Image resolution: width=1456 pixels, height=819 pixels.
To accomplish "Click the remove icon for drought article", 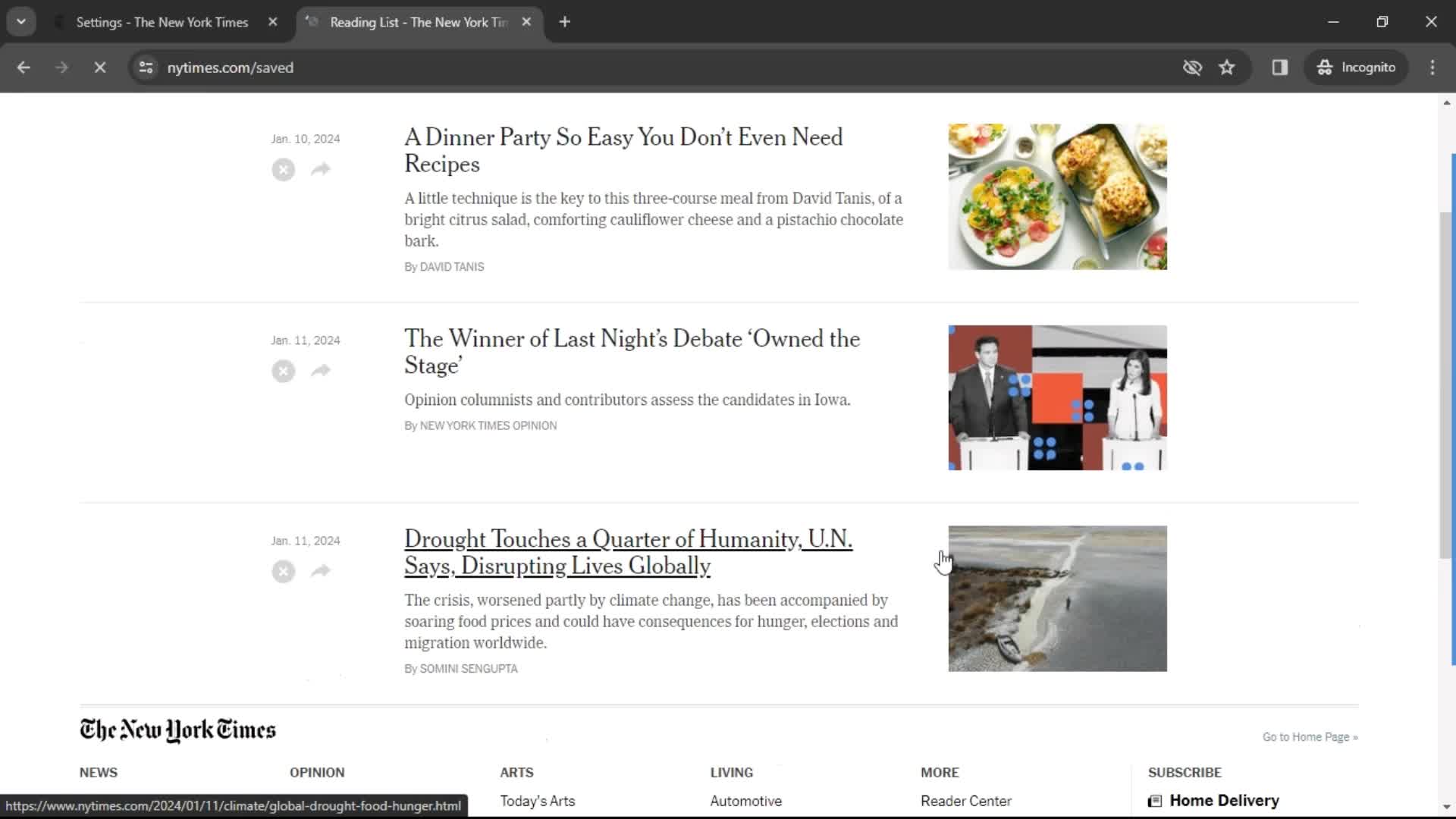I will point(283,571).
